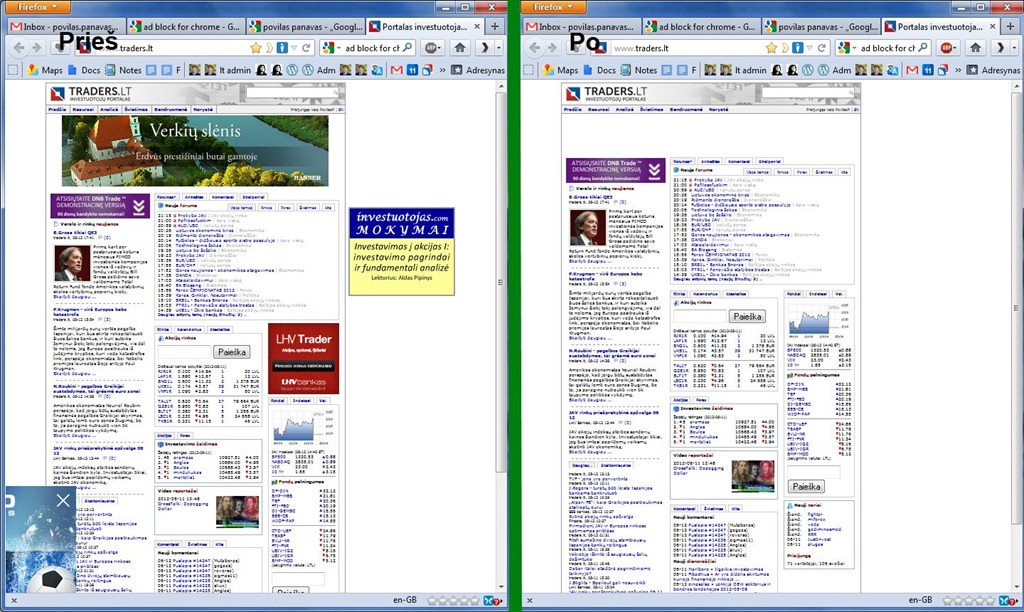Reload the page in the left window
1024x612 pixels.
pos(306,48)
